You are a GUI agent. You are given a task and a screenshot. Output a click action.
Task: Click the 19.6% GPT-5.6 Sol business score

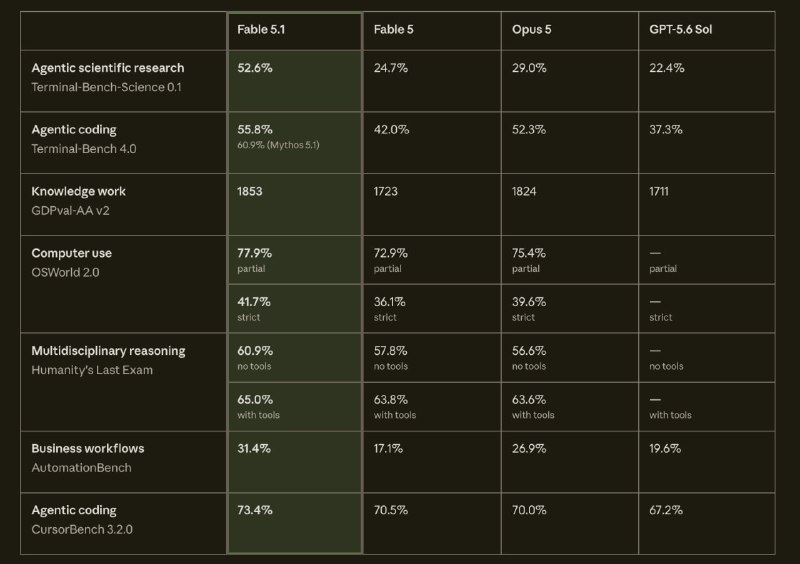pos(665,449)
